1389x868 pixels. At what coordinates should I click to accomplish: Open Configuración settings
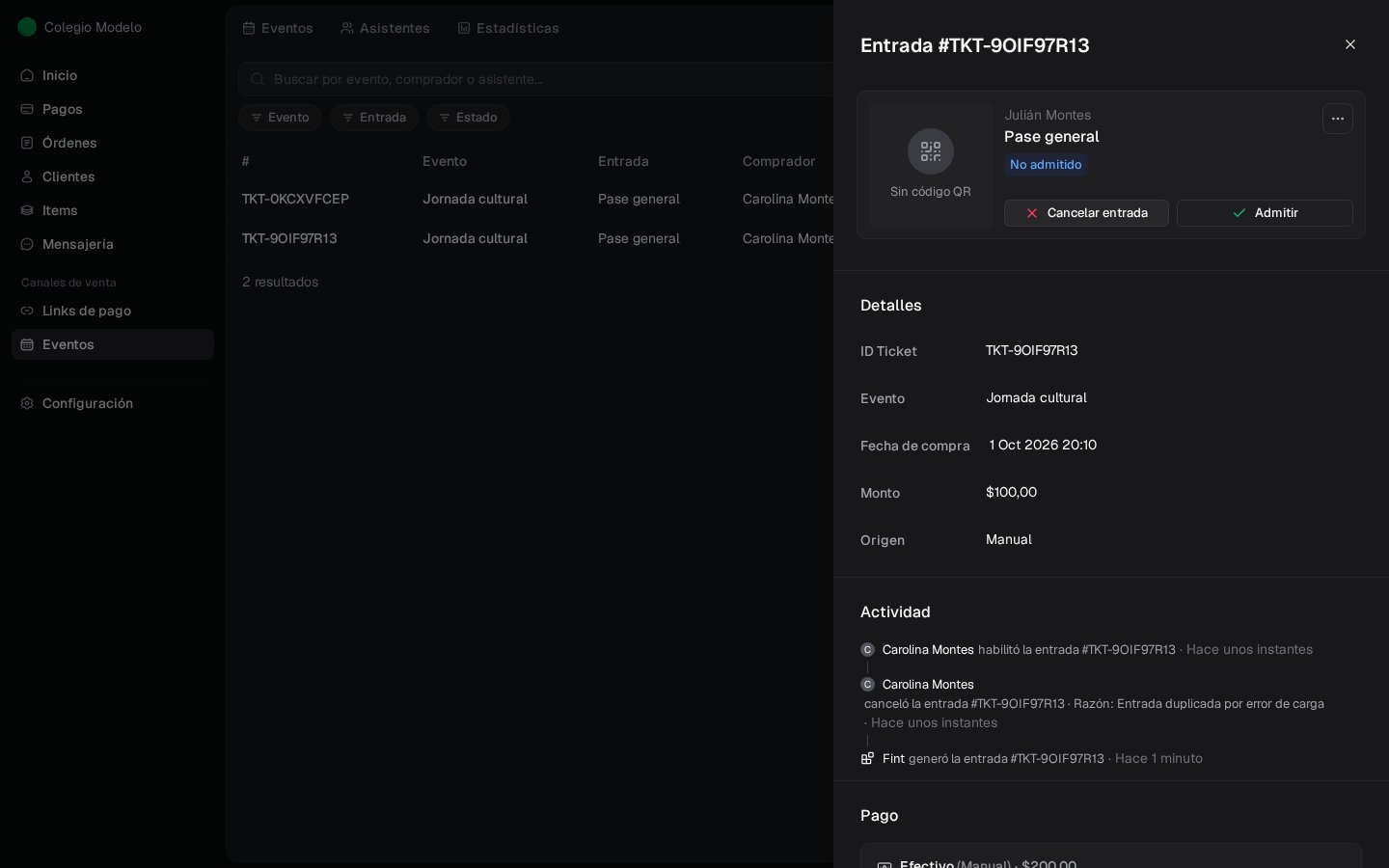tap(113, 403)
